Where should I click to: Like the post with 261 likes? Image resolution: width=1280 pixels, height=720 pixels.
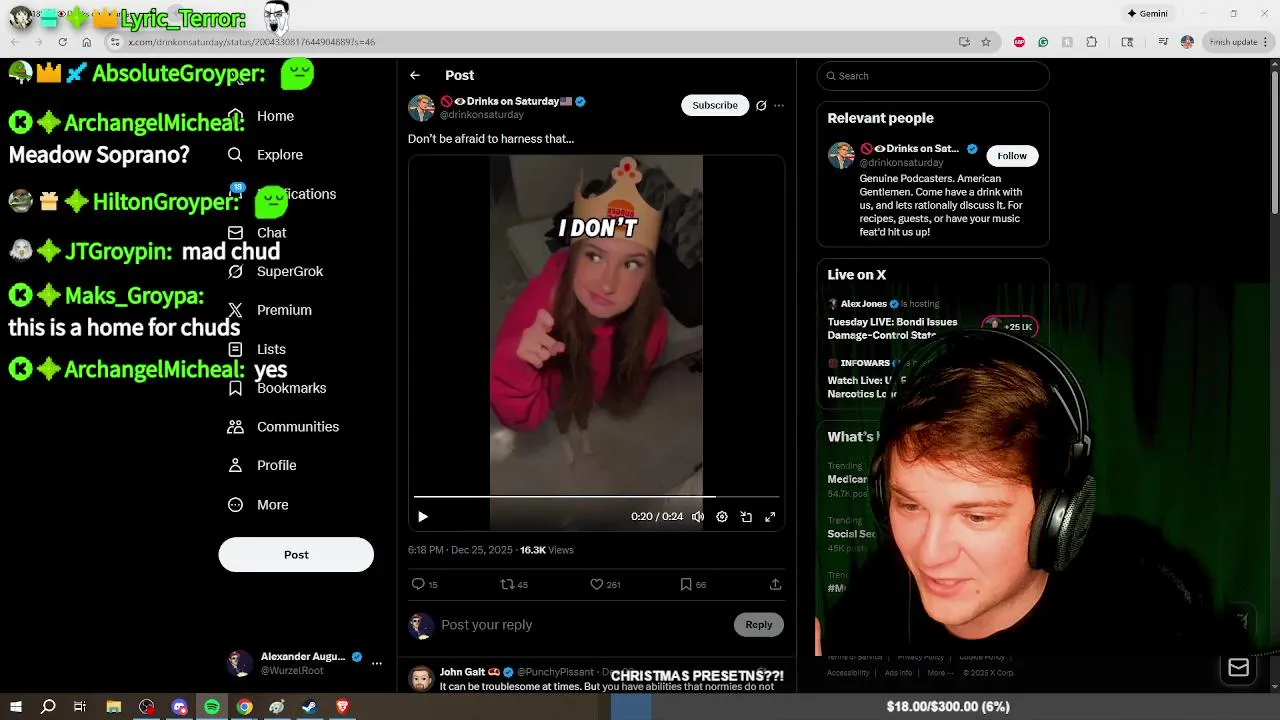[x=605, y=584]
